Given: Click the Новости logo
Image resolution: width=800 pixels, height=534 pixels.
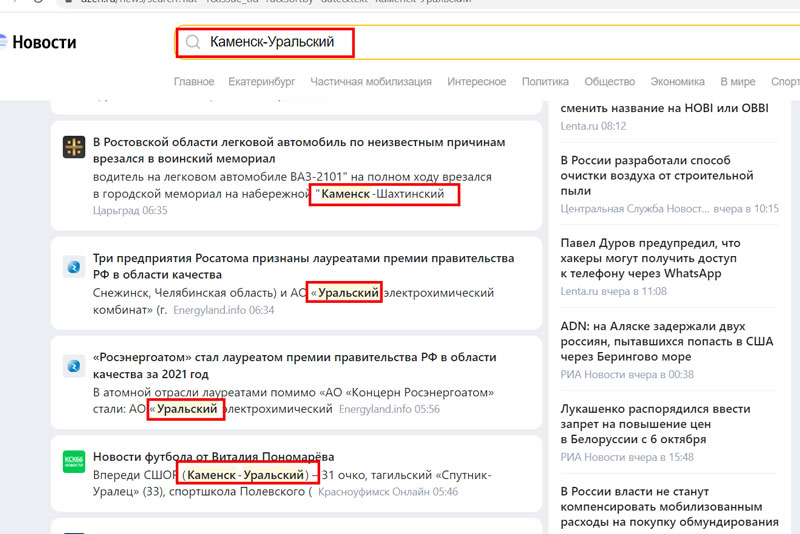Looking at the screenshot, I should (x=39, y=42).
